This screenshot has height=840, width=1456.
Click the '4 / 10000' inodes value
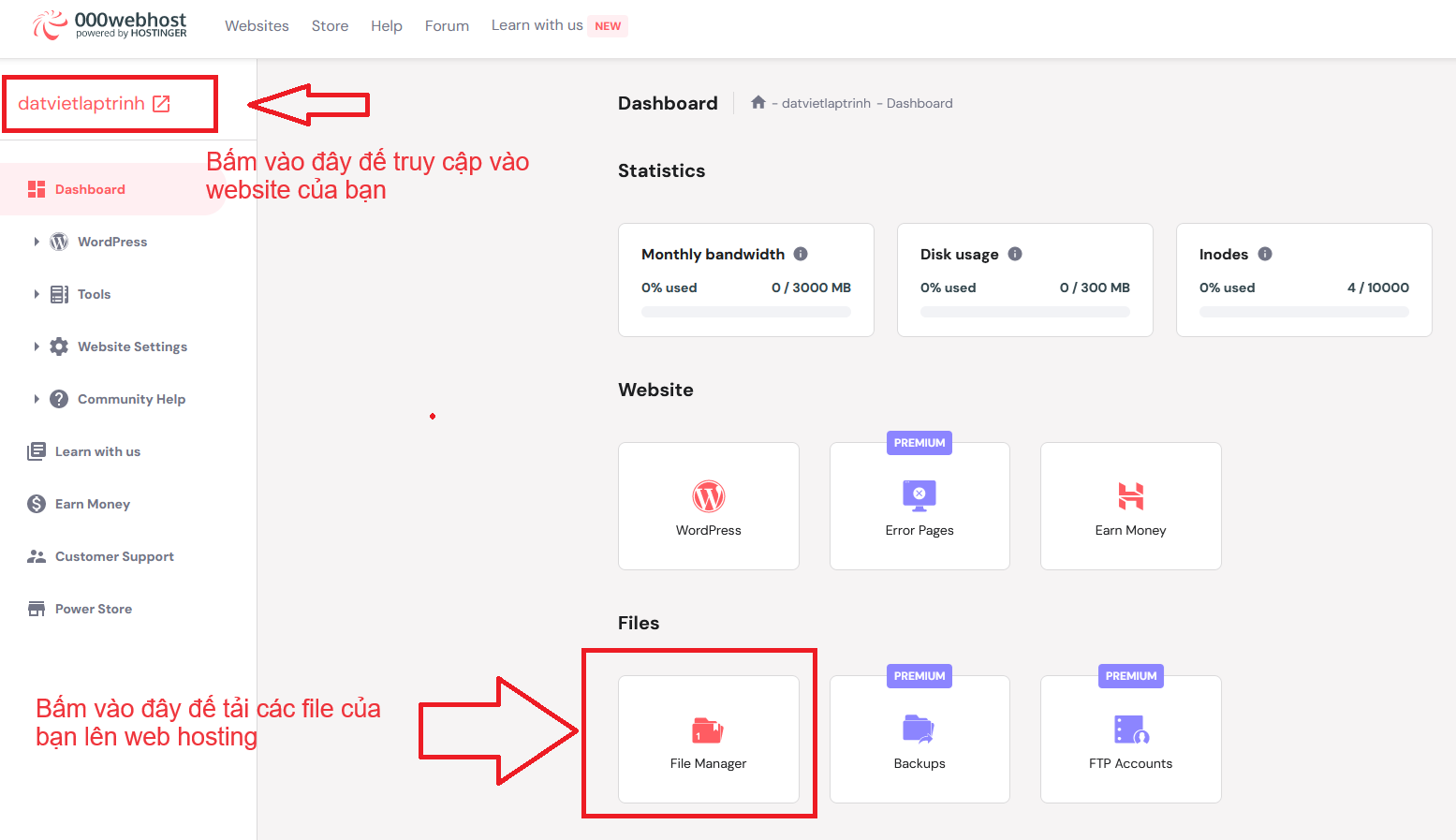(x=1378, y=287)
